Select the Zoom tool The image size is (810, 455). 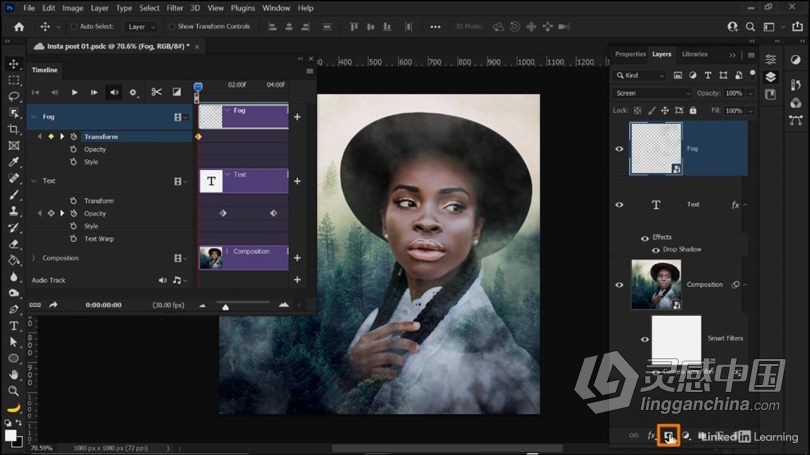click(x=14, y=391)
